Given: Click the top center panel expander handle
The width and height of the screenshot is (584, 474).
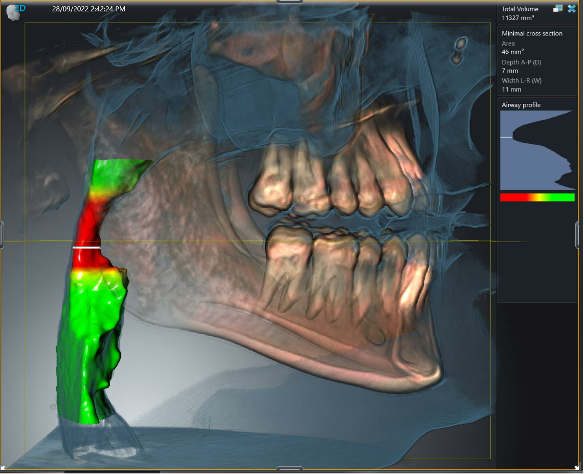Looking at the screenshot, I should [289, 1].
